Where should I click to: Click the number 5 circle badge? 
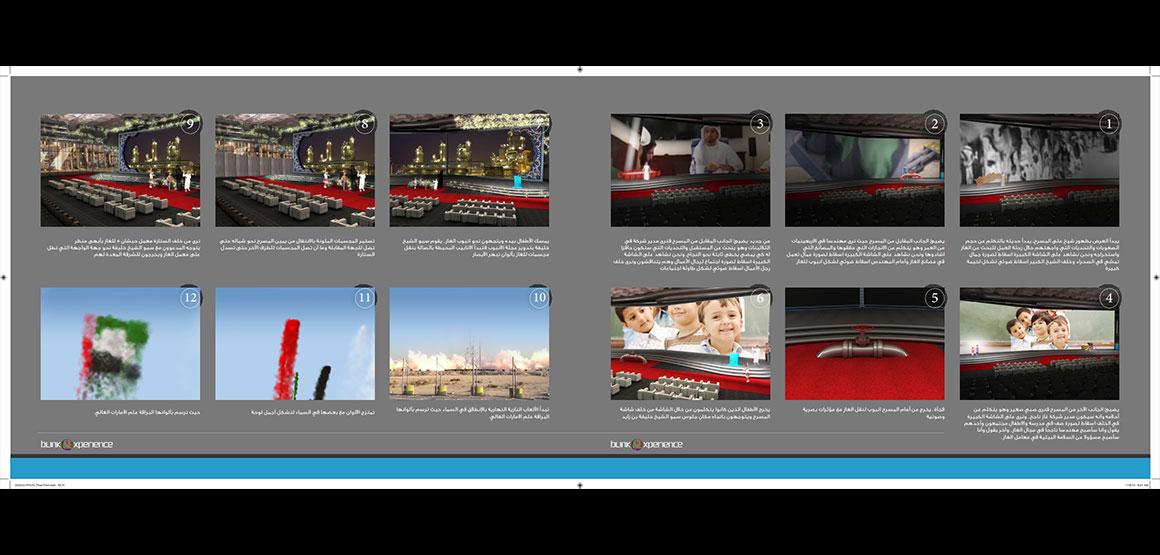[x=934, y=298]
